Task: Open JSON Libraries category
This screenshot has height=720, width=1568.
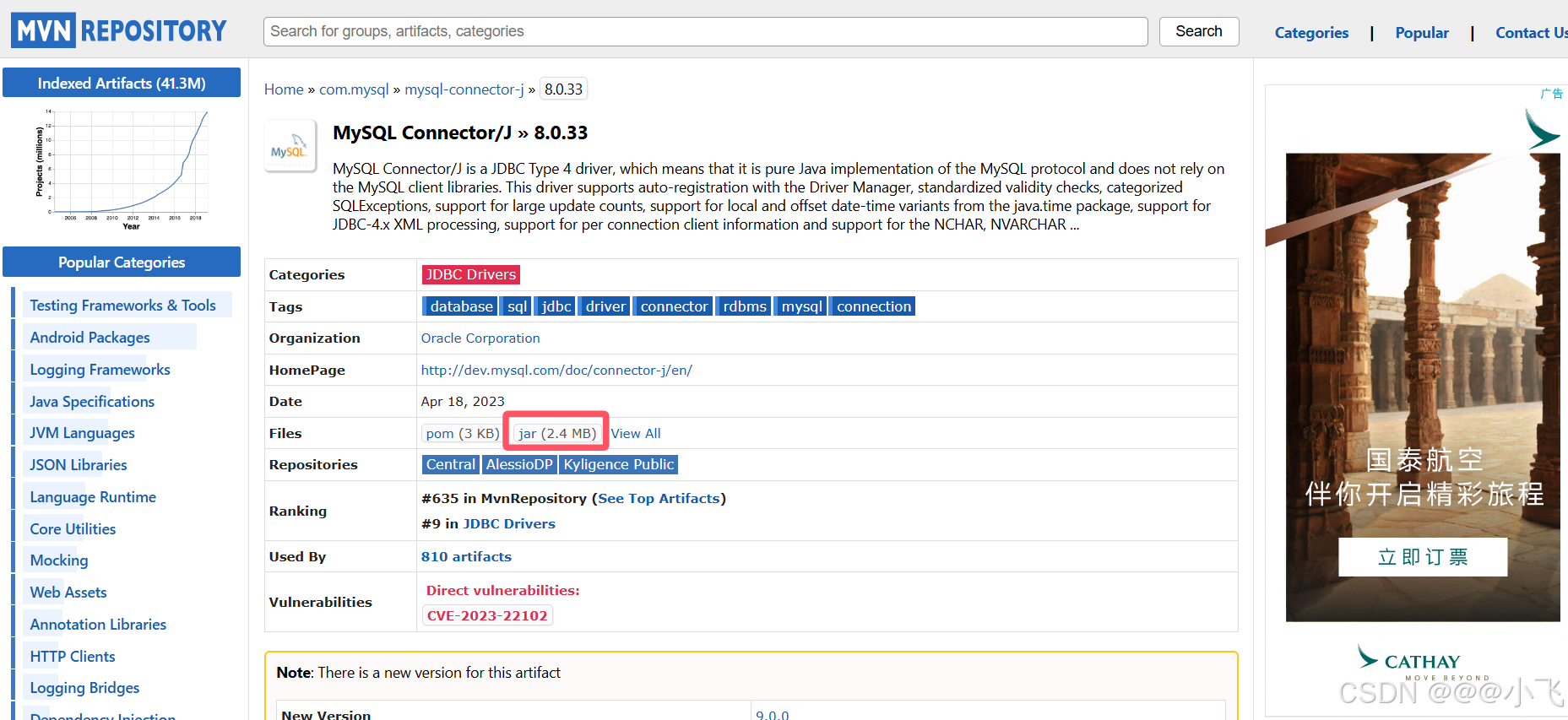Action: coord(79,464)
